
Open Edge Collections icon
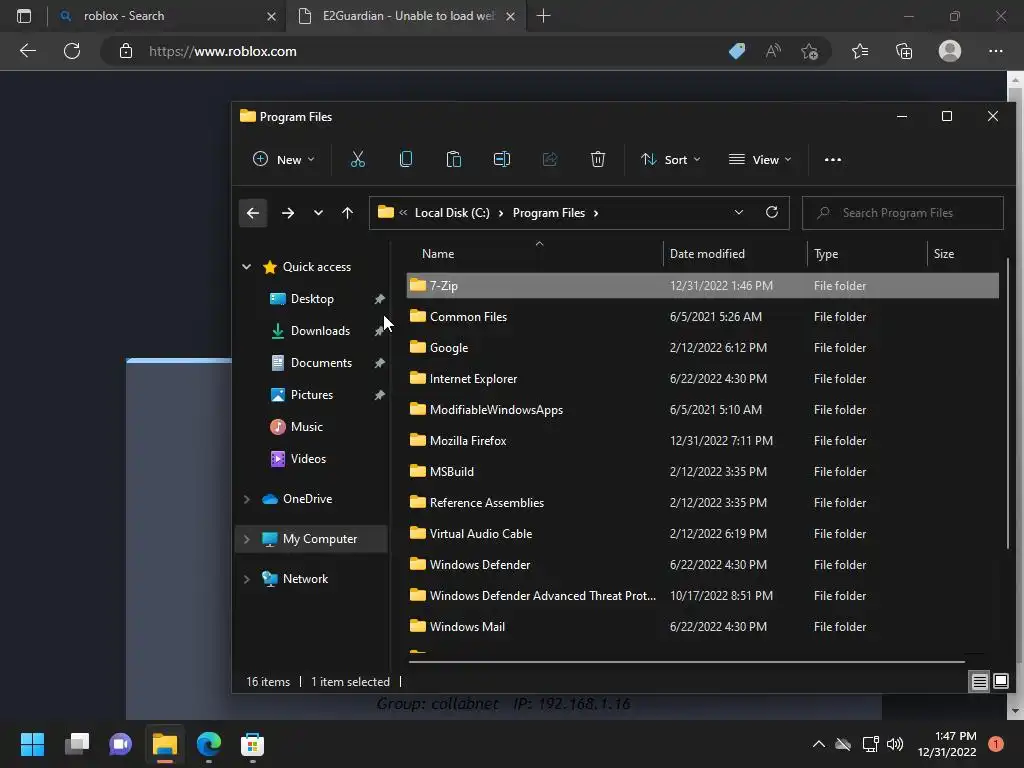[x=904, y=51]
